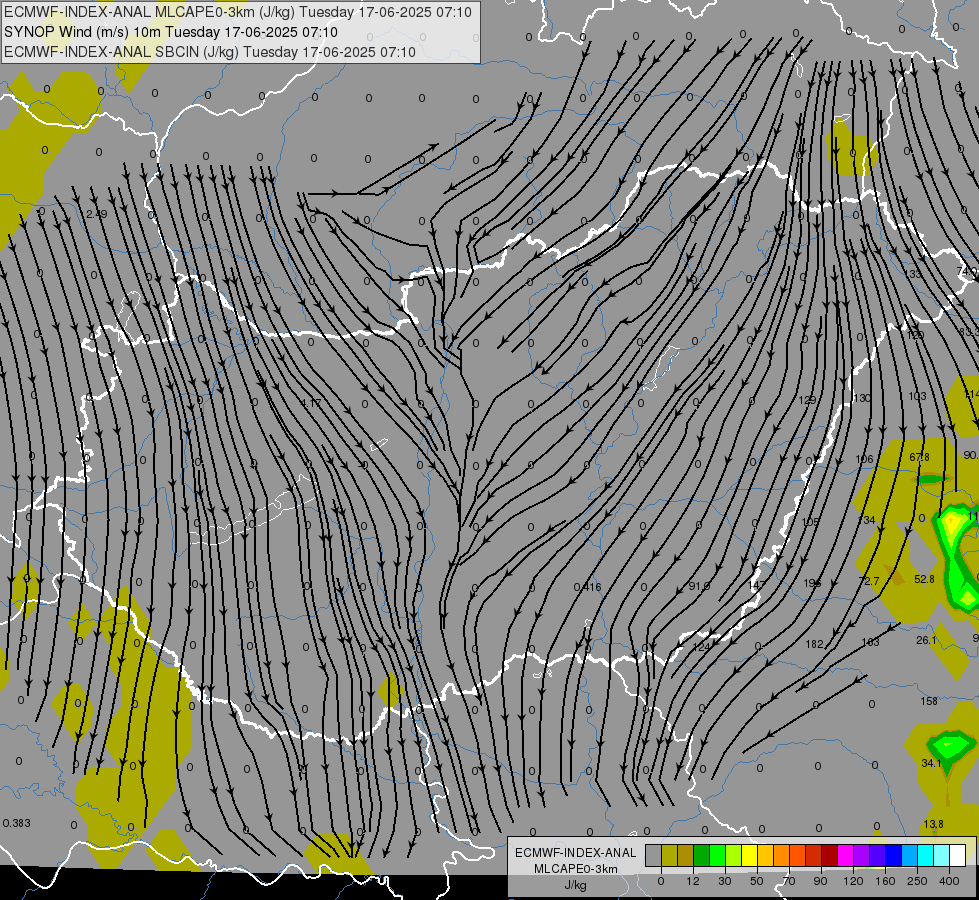The height and width of the screenshot is (900, 979).
Task: Click the 12 tick label on the color scale
Action: tap(692, 881)
